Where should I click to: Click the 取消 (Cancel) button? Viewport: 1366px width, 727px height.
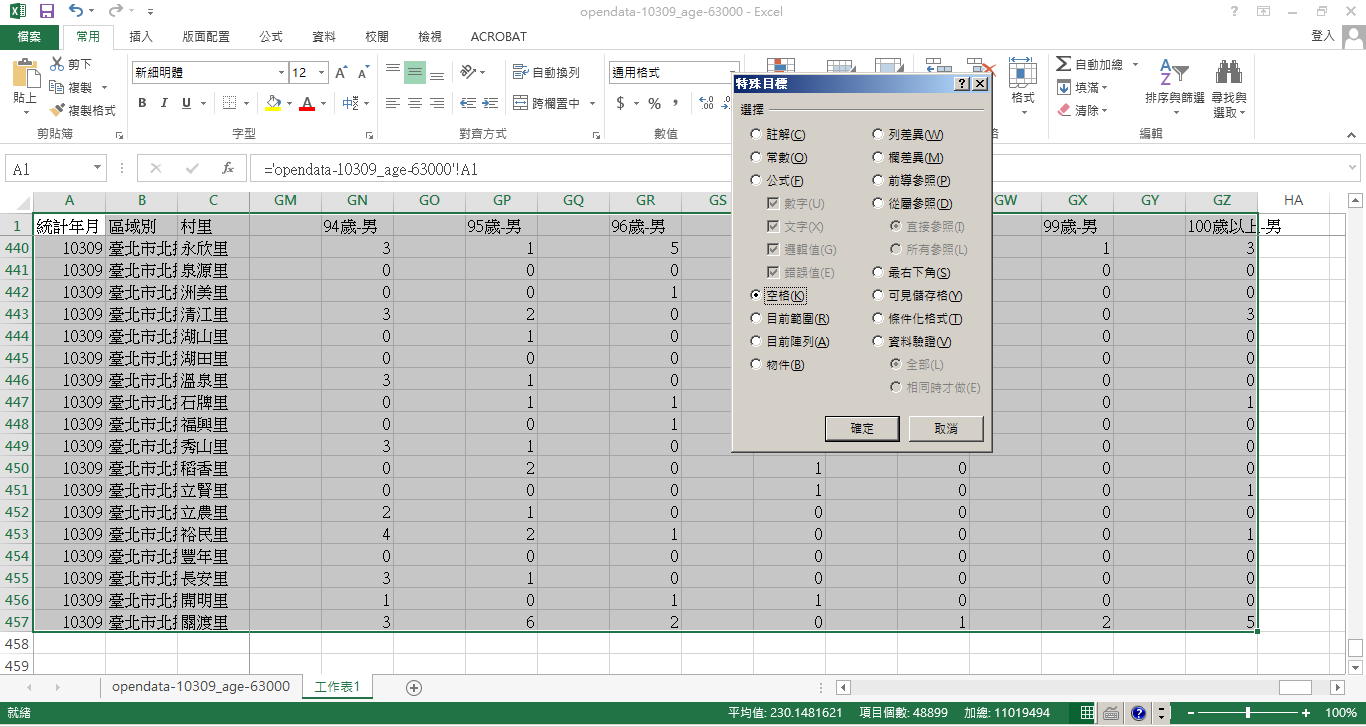[945, 429]
